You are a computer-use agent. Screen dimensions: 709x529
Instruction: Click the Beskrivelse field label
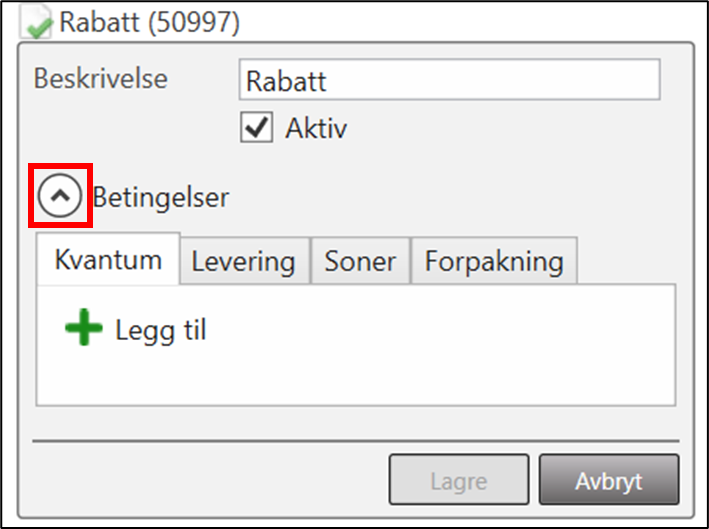coord(101,79)
